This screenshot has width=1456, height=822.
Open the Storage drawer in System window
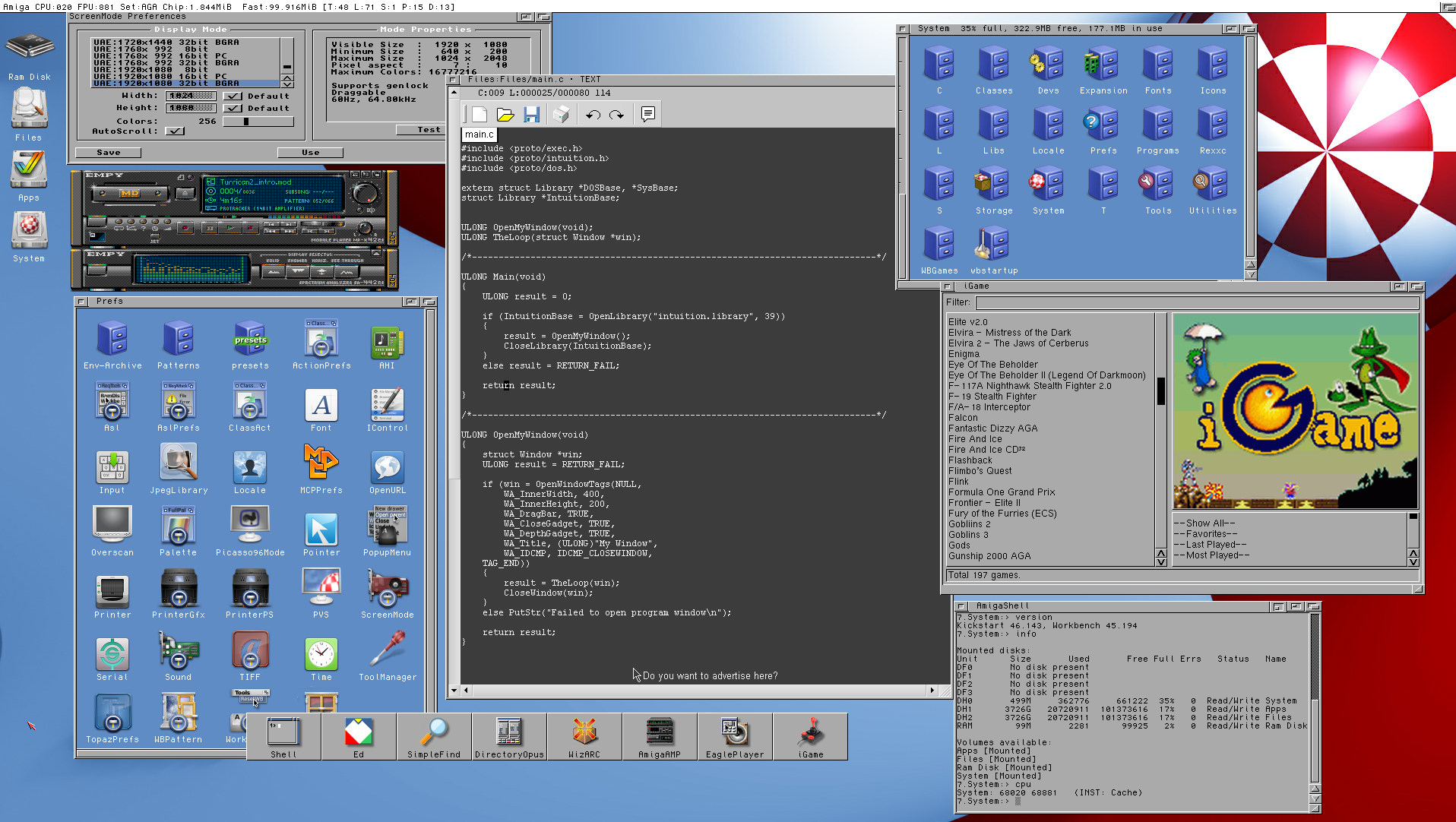(x=994, y=190)
